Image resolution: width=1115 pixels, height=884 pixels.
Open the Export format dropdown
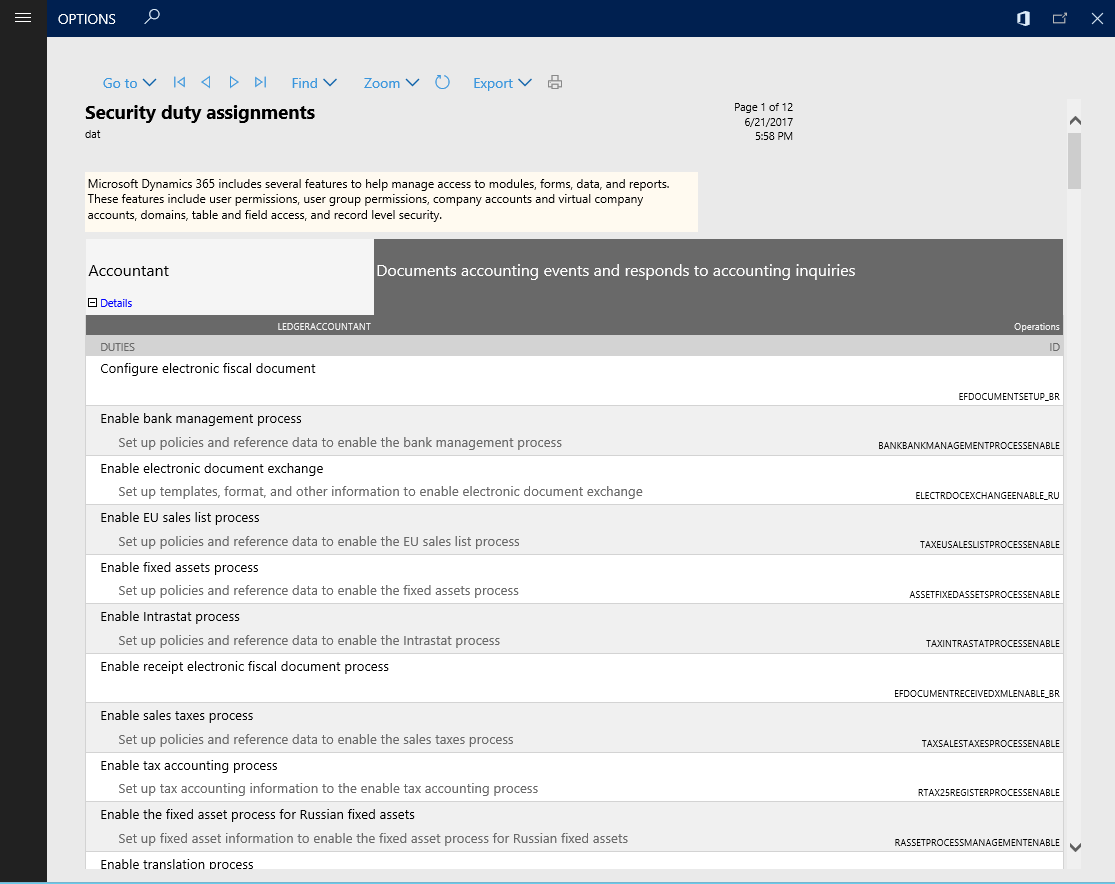(x=502, y=83)
